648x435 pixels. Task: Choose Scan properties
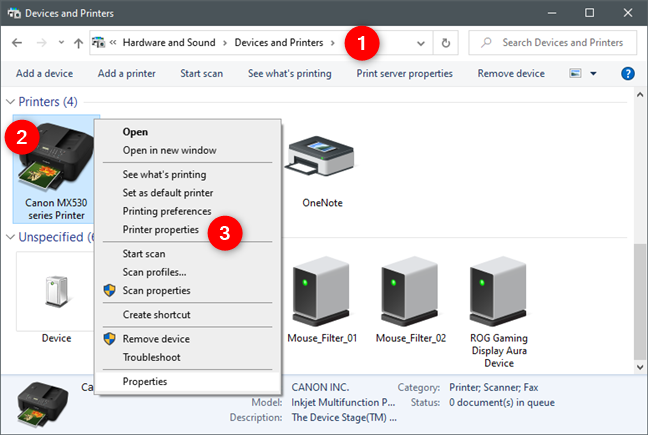click(188, 290)
